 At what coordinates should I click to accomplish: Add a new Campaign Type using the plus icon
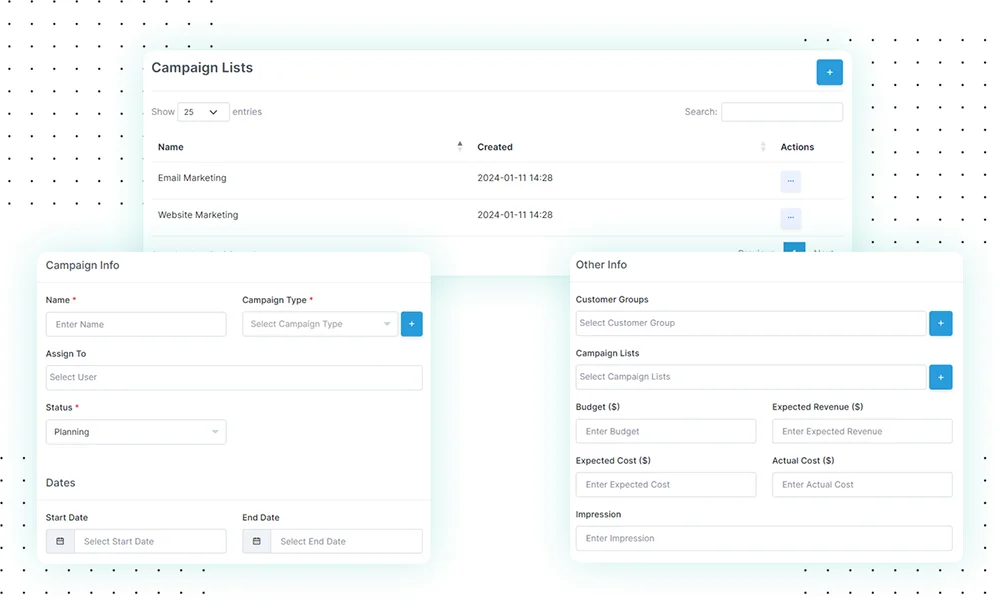[x=411, y=323]
